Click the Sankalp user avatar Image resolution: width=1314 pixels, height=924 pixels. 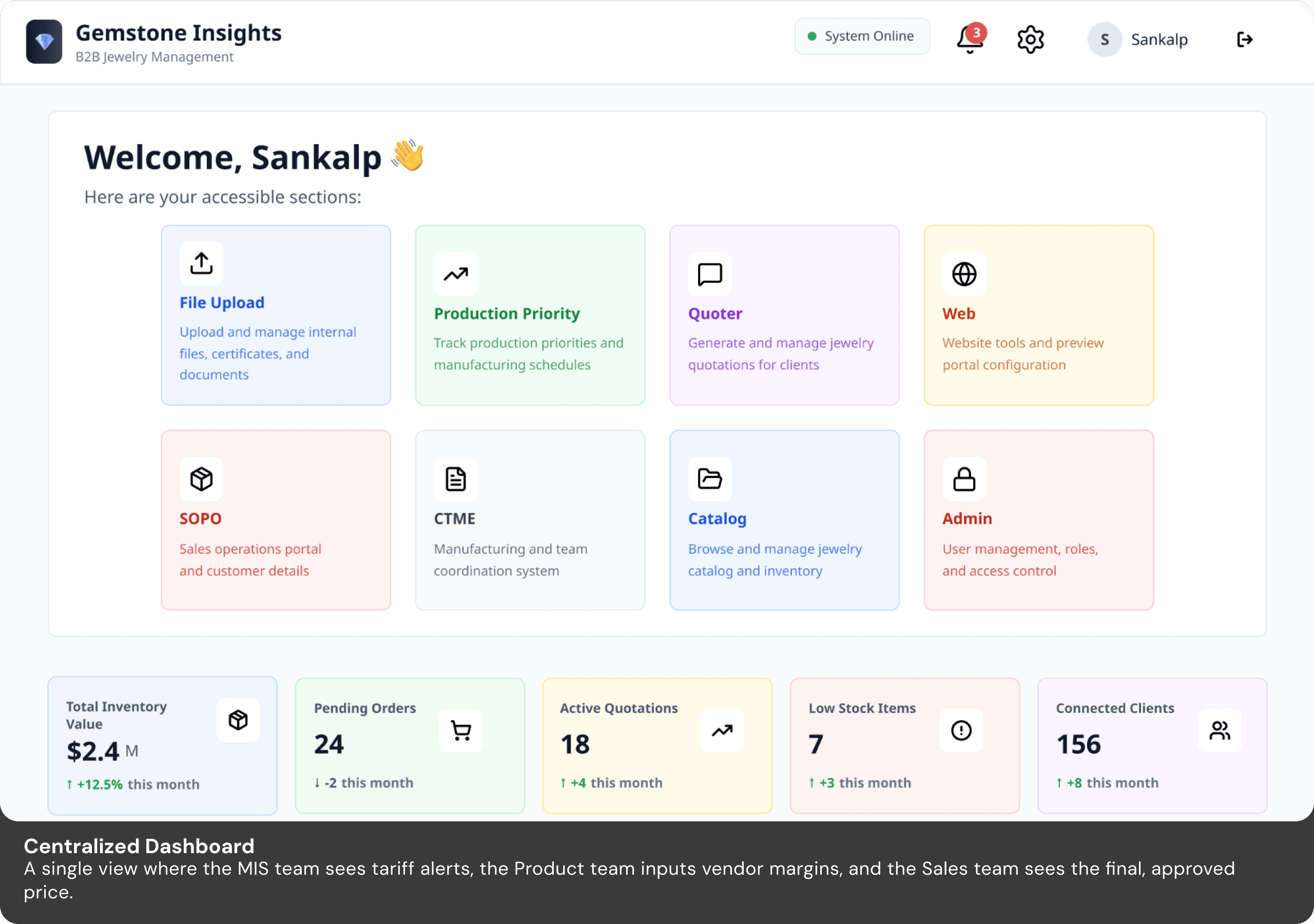coord(1104,40)
